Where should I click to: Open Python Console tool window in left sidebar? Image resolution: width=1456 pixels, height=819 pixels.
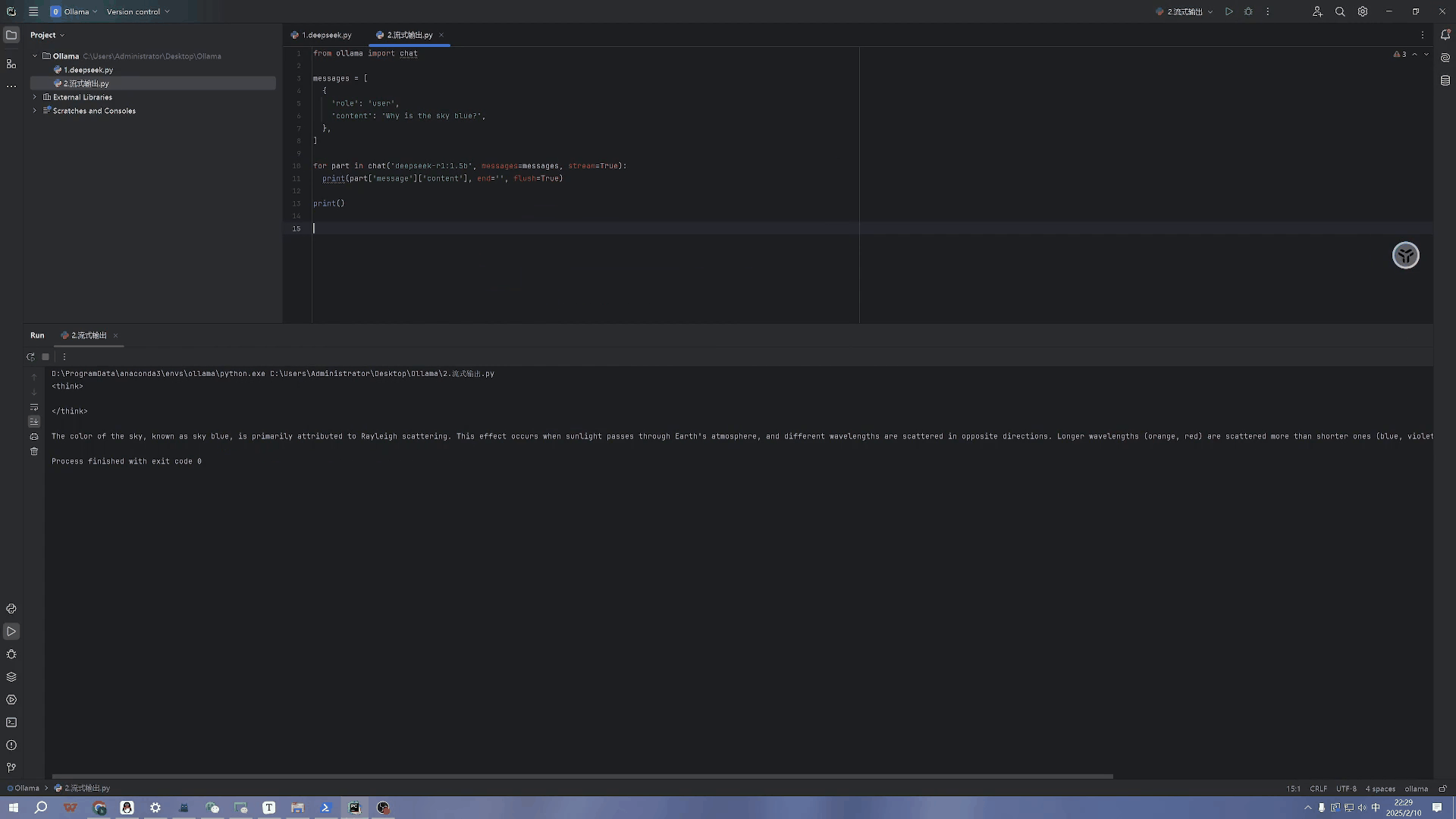[11, 609]
